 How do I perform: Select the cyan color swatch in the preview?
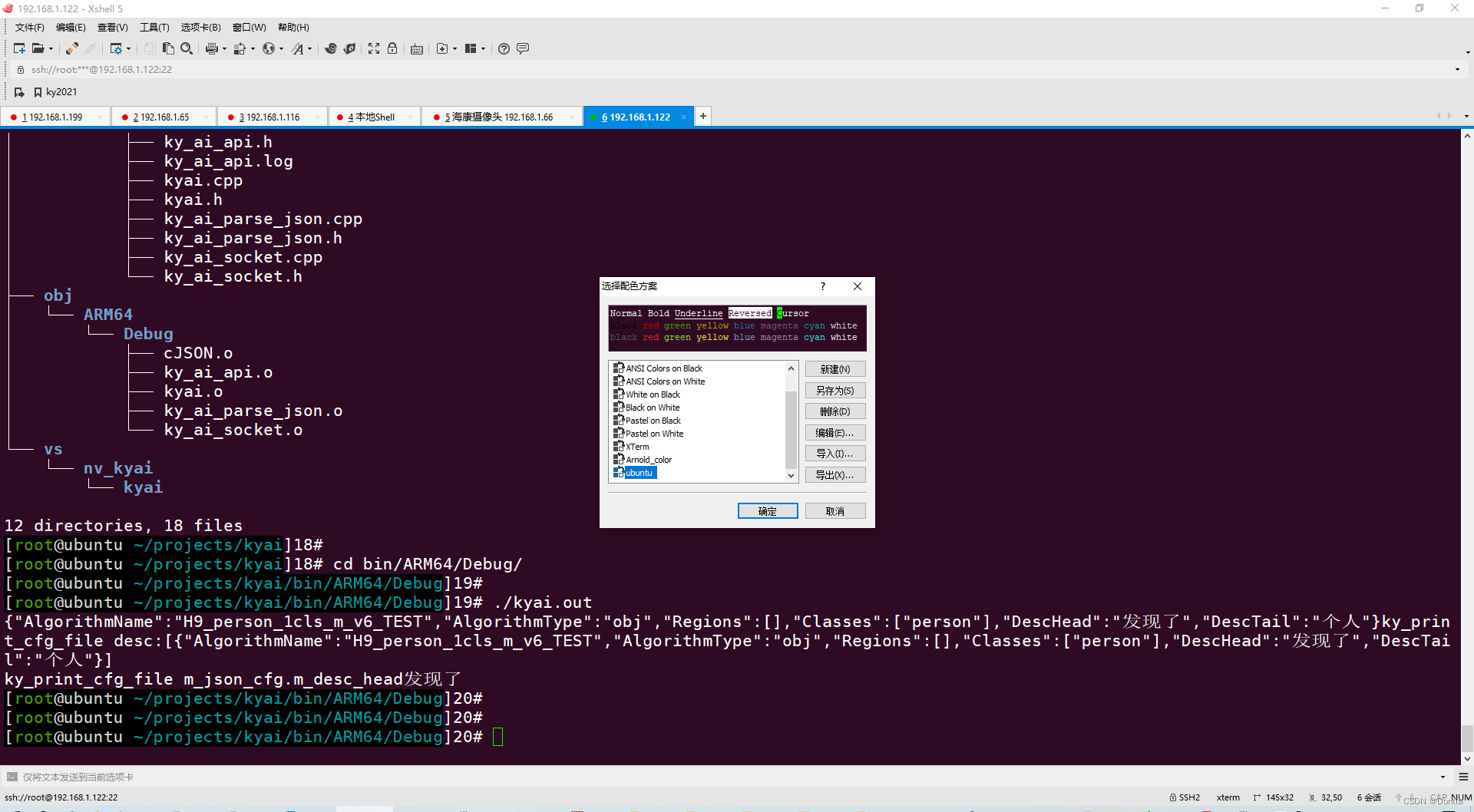click(814, 325)
